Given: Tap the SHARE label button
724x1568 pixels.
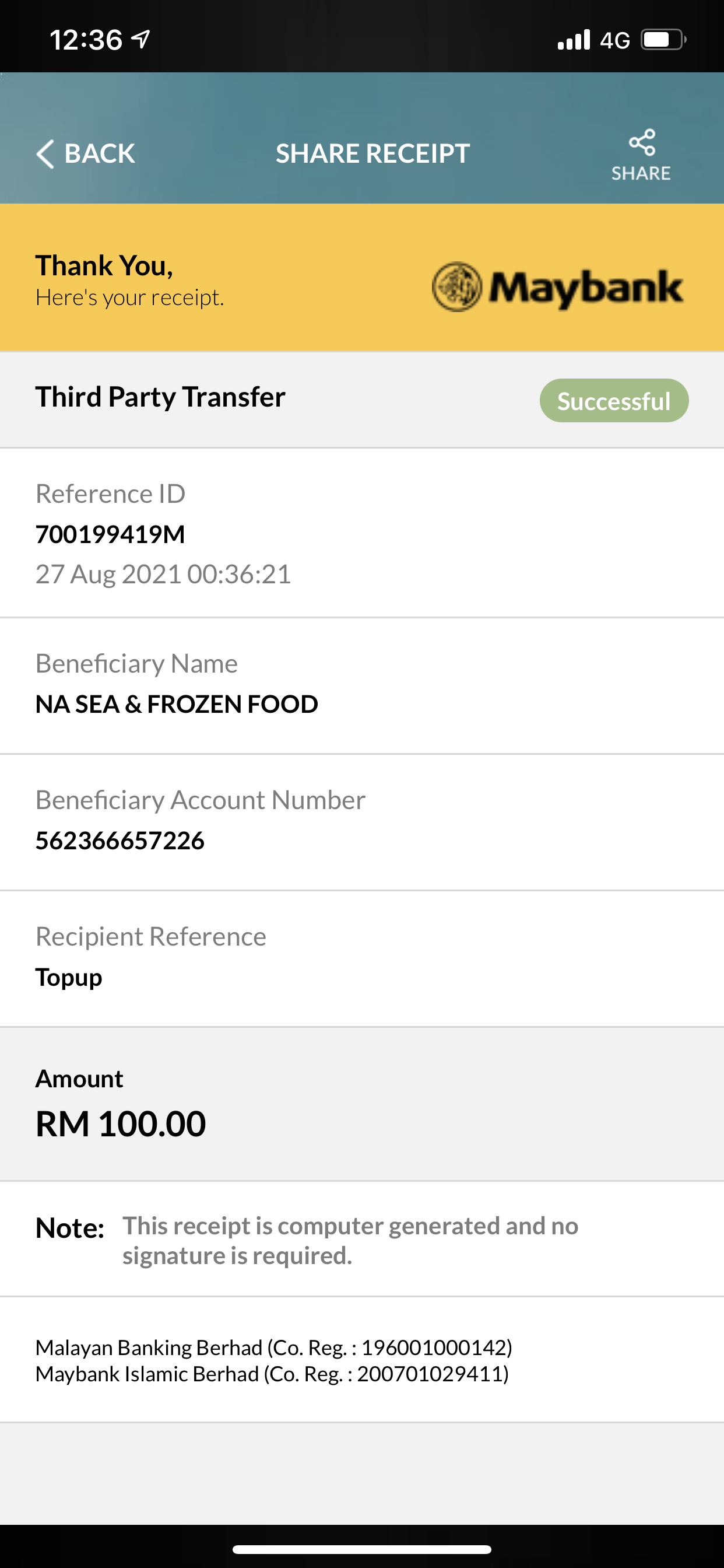Looking at the screenshot, I should coord(641,173).
